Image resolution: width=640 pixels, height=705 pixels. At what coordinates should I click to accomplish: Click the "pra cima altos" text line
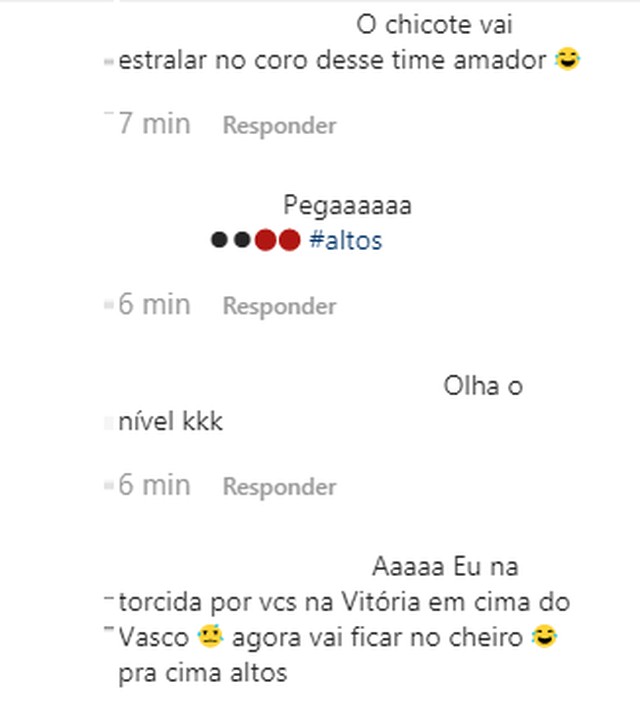203,673
